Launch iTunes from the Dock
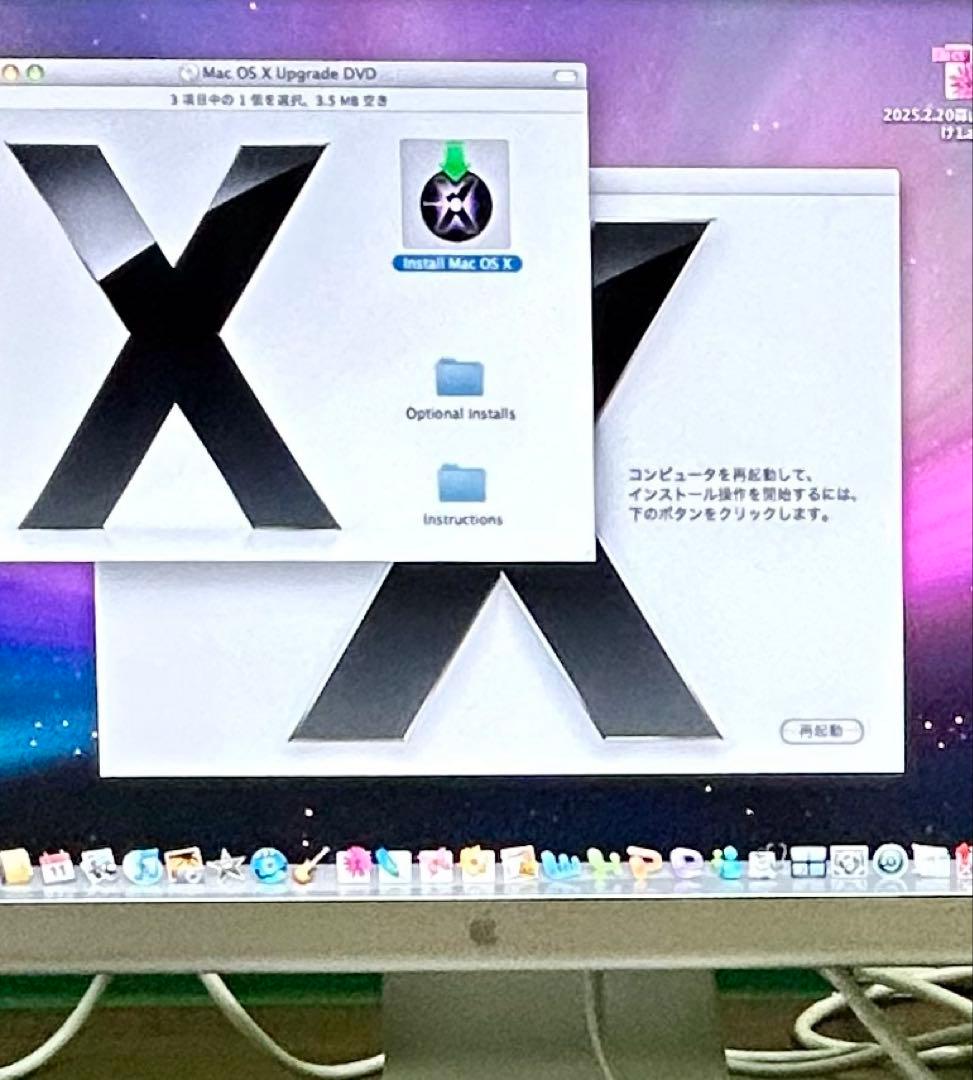The image size is (973, 1080). (x=144, y=866)
